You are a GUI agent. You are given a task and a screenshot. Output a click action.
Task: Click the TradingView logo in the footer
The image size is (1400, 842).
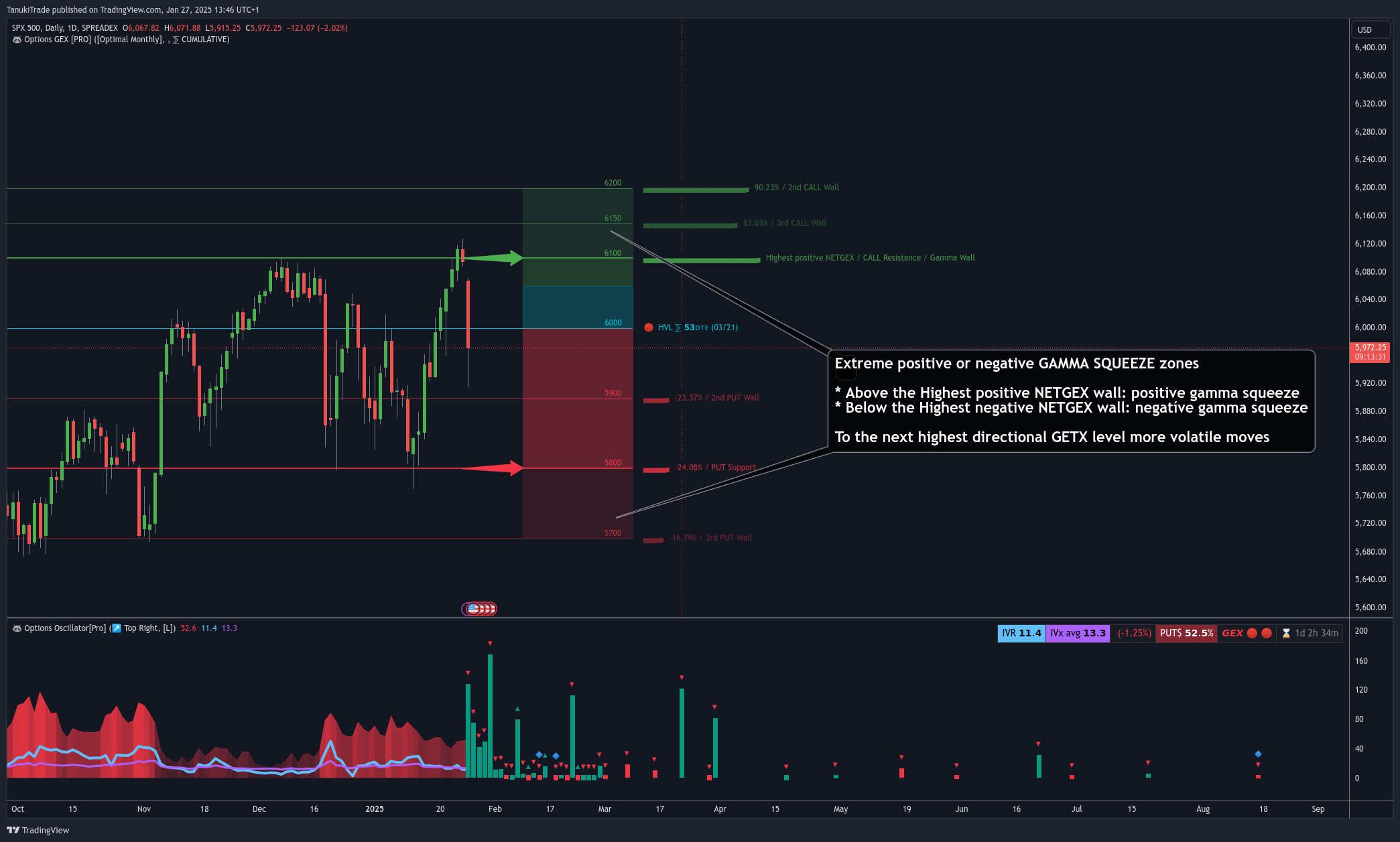[38, 830]
